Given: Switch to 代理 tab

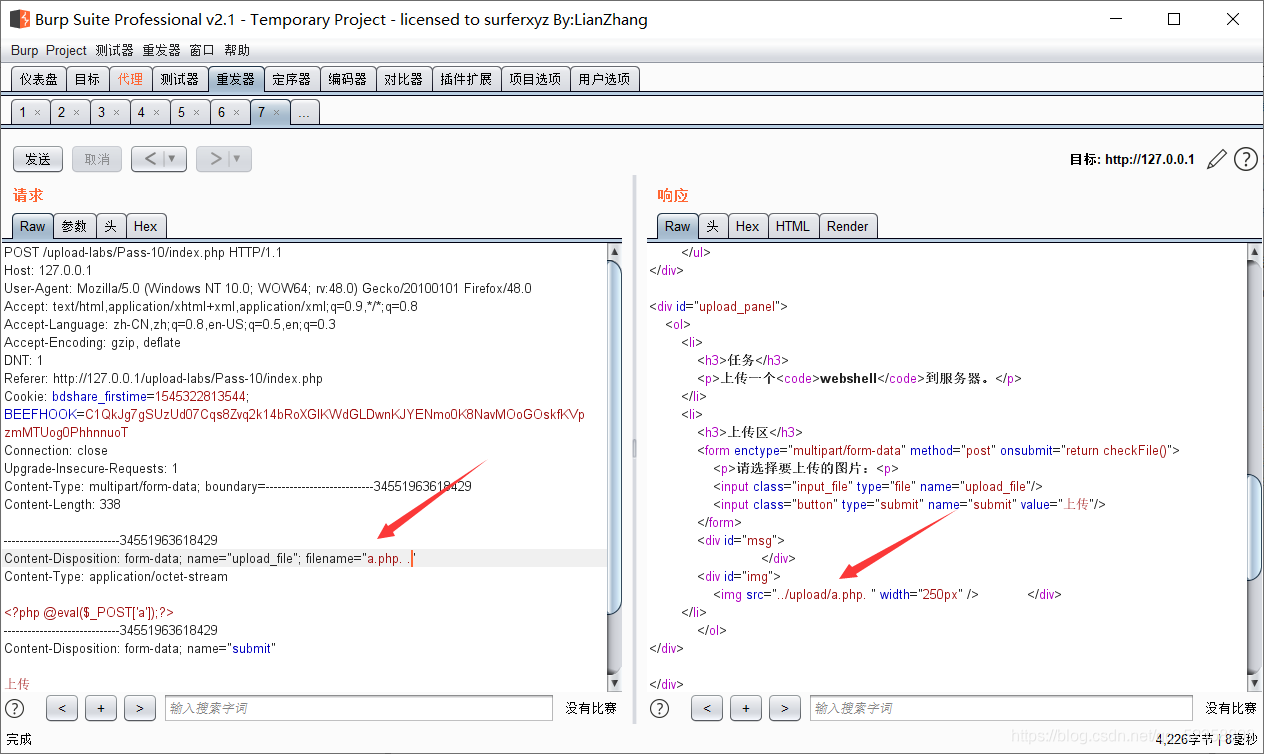Looking at the screenshot, I should tap(130, 79).
